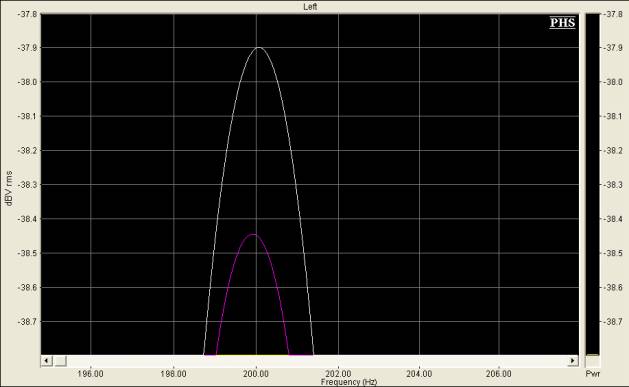The width and height of the screenshot is (629, 387).
Task: Click the Pwr label below the meter
Action: [592, 374]
